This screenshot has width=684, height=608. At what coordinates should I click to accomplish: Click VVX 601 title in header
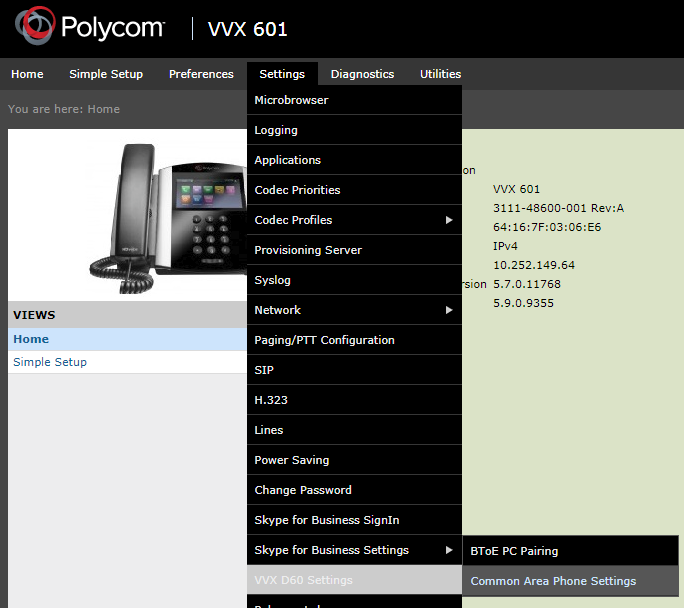(x=247, y=29)
